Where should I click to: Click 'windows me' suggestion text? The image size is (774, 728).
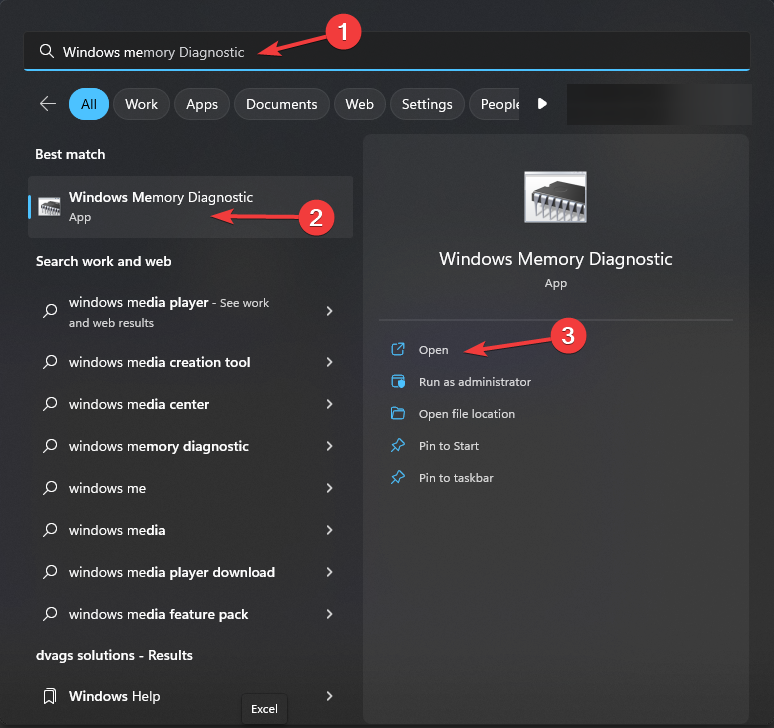pyautogui.click(x=107, y=488)
